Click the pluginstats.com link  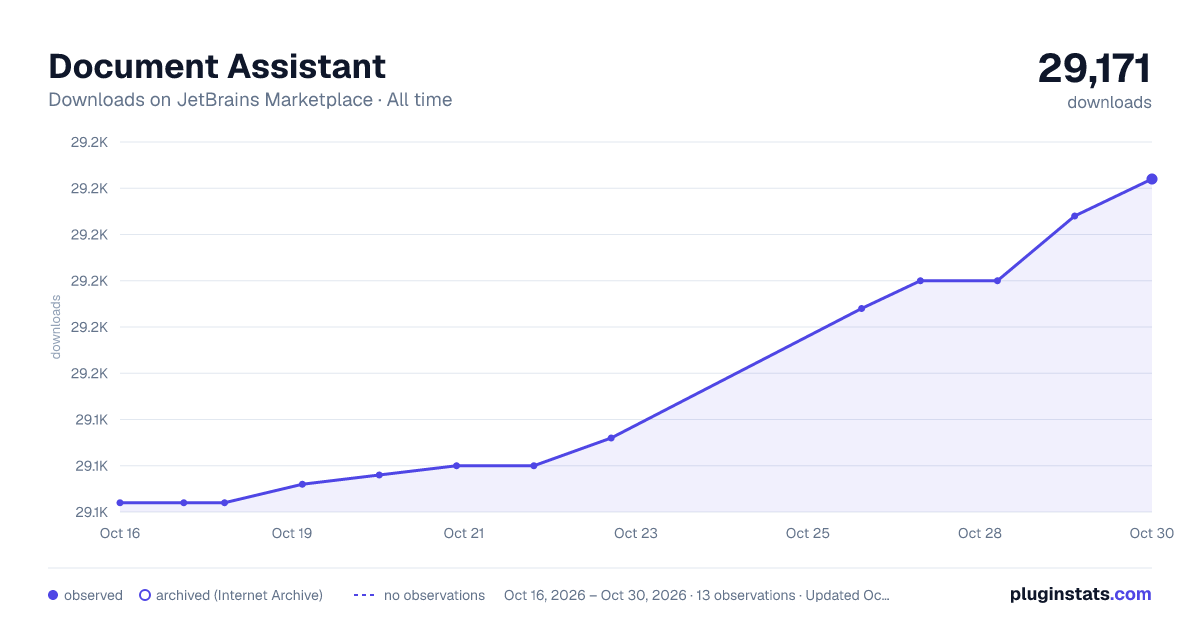point(1080,594)
